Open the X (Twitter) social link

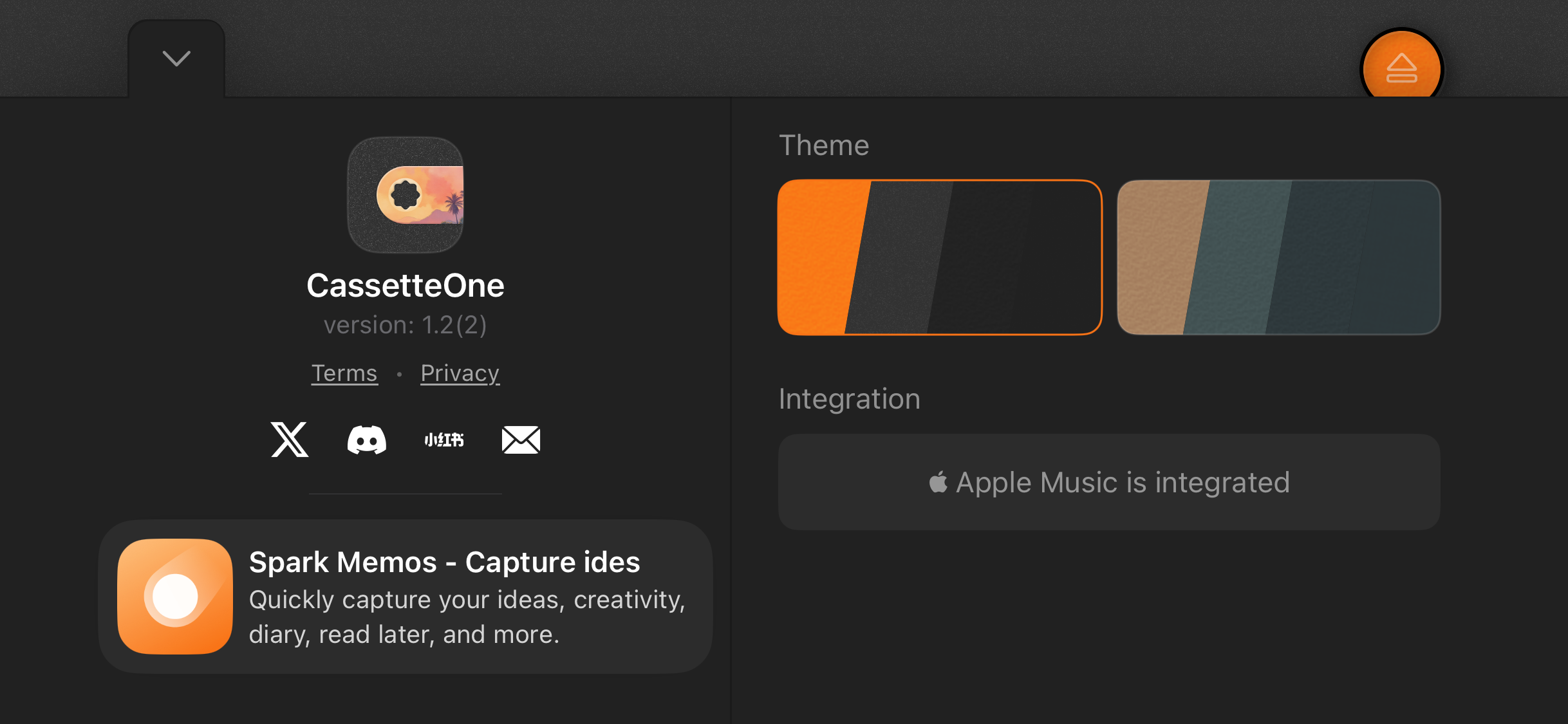pyautogui.click(x=290, y=440)
